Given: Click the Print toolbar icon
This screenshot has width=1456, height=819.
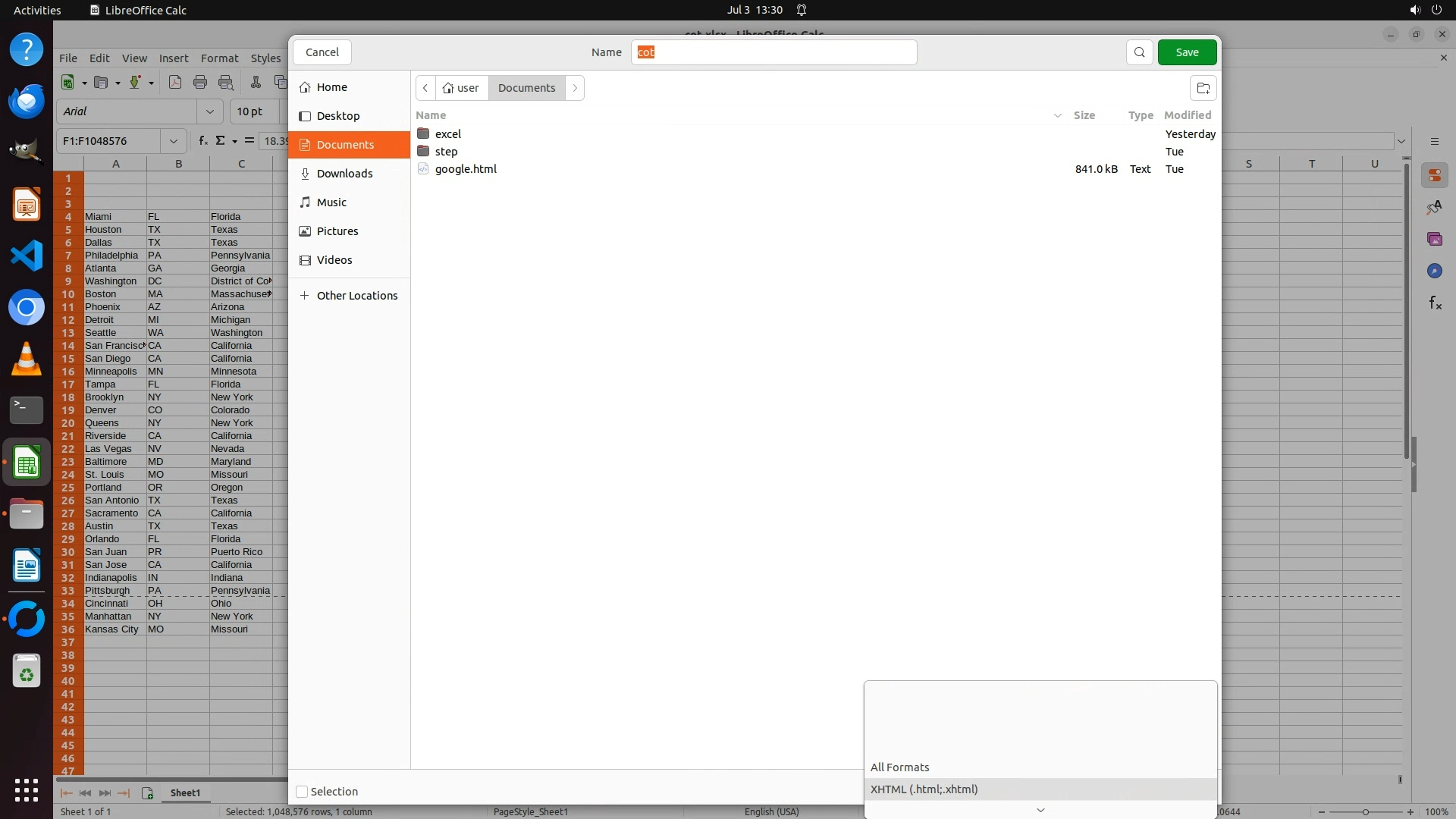Looking at the screenshot, I should pyautogui.click(x=200, y=83).
